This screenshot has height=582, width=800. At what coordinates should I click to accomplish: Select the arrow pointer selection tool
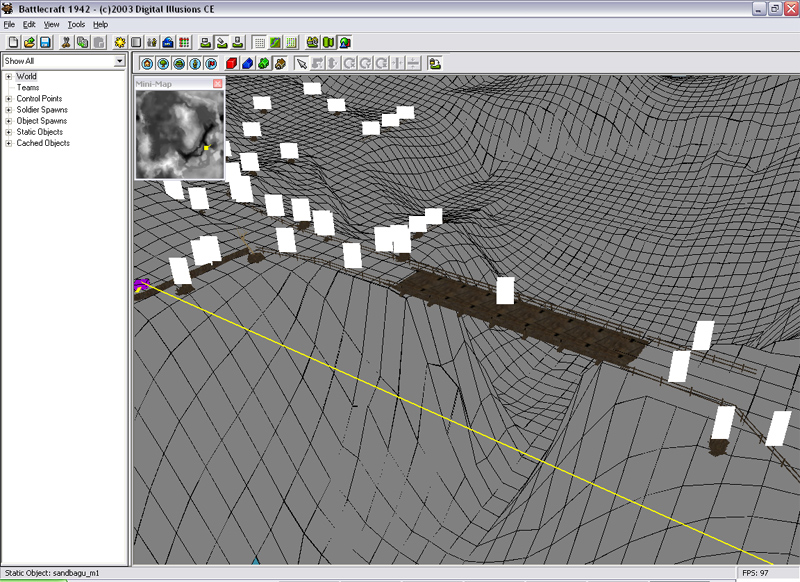click(301, 63)
